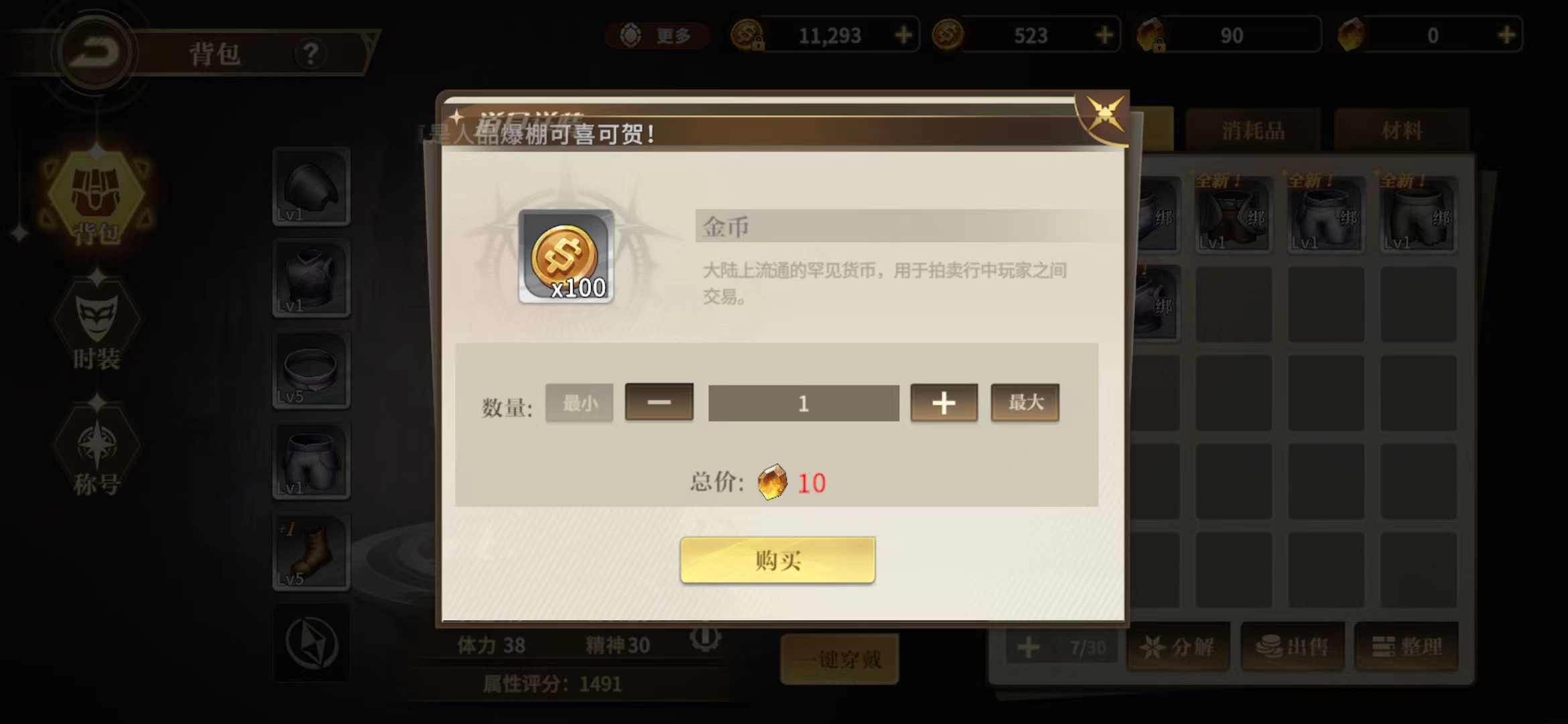Close the purchase dialog with X
This screenshot has width=1568, height=724.
pyautogui.click(x=1104, y=115)
